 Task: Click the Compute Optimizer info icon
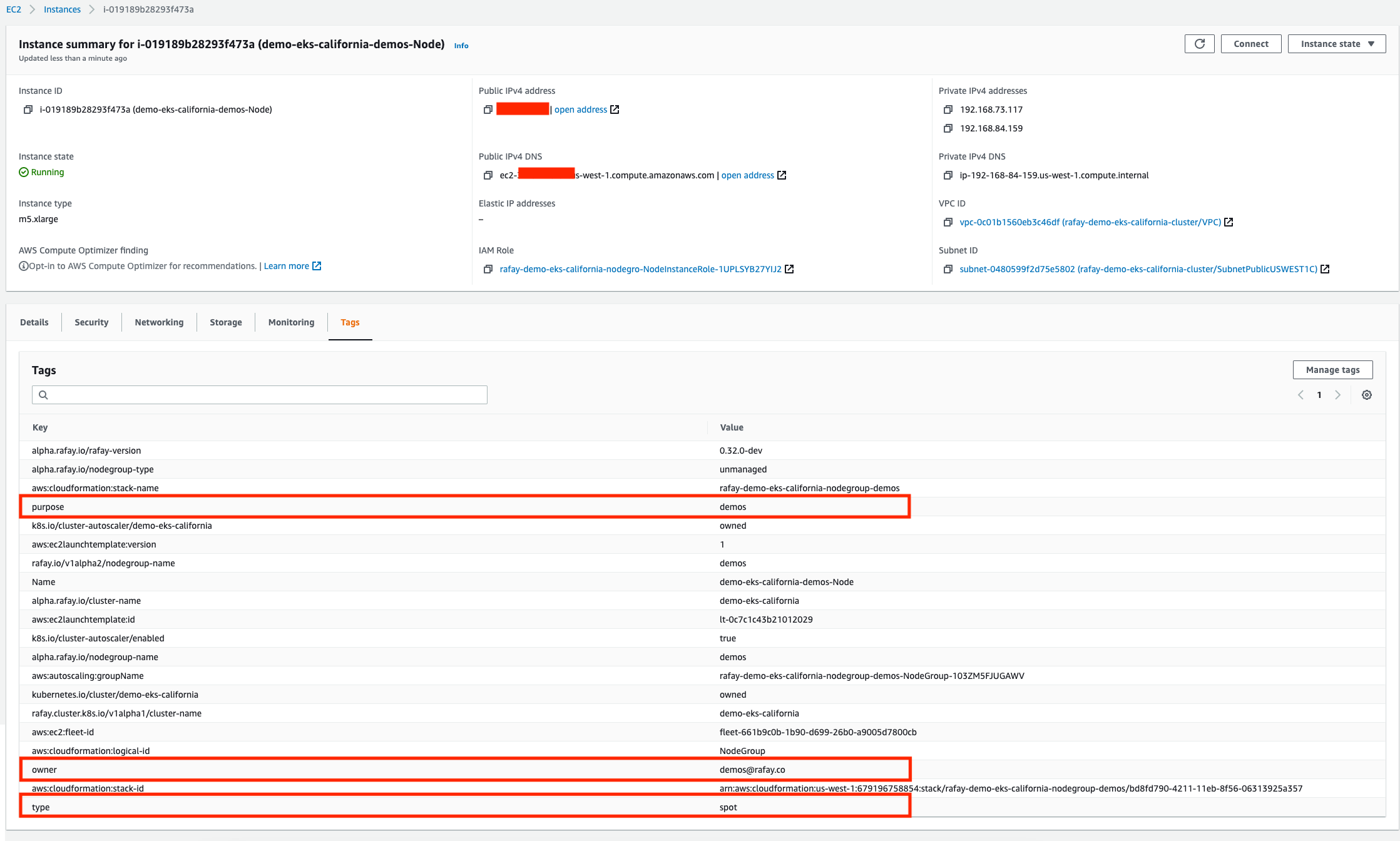coord(23,266)
